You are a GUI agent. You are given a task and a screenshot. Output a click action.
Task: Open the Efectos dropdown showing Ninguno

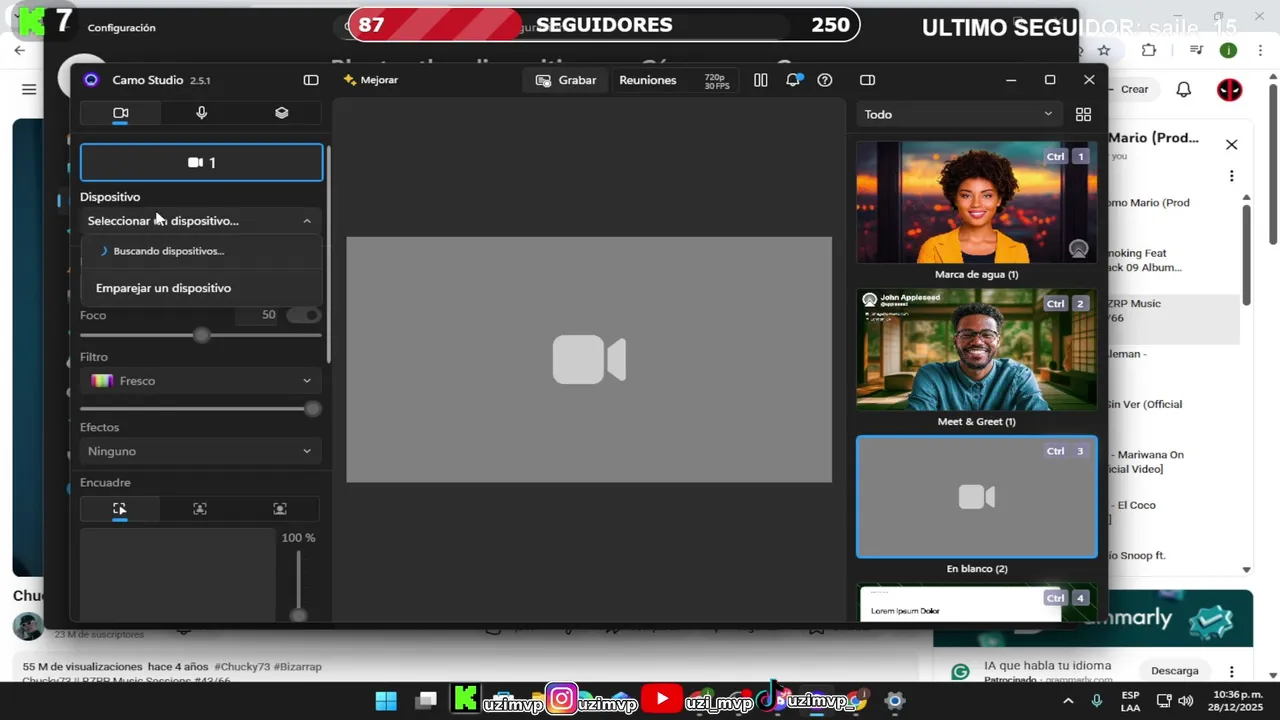tap(200, 451)
